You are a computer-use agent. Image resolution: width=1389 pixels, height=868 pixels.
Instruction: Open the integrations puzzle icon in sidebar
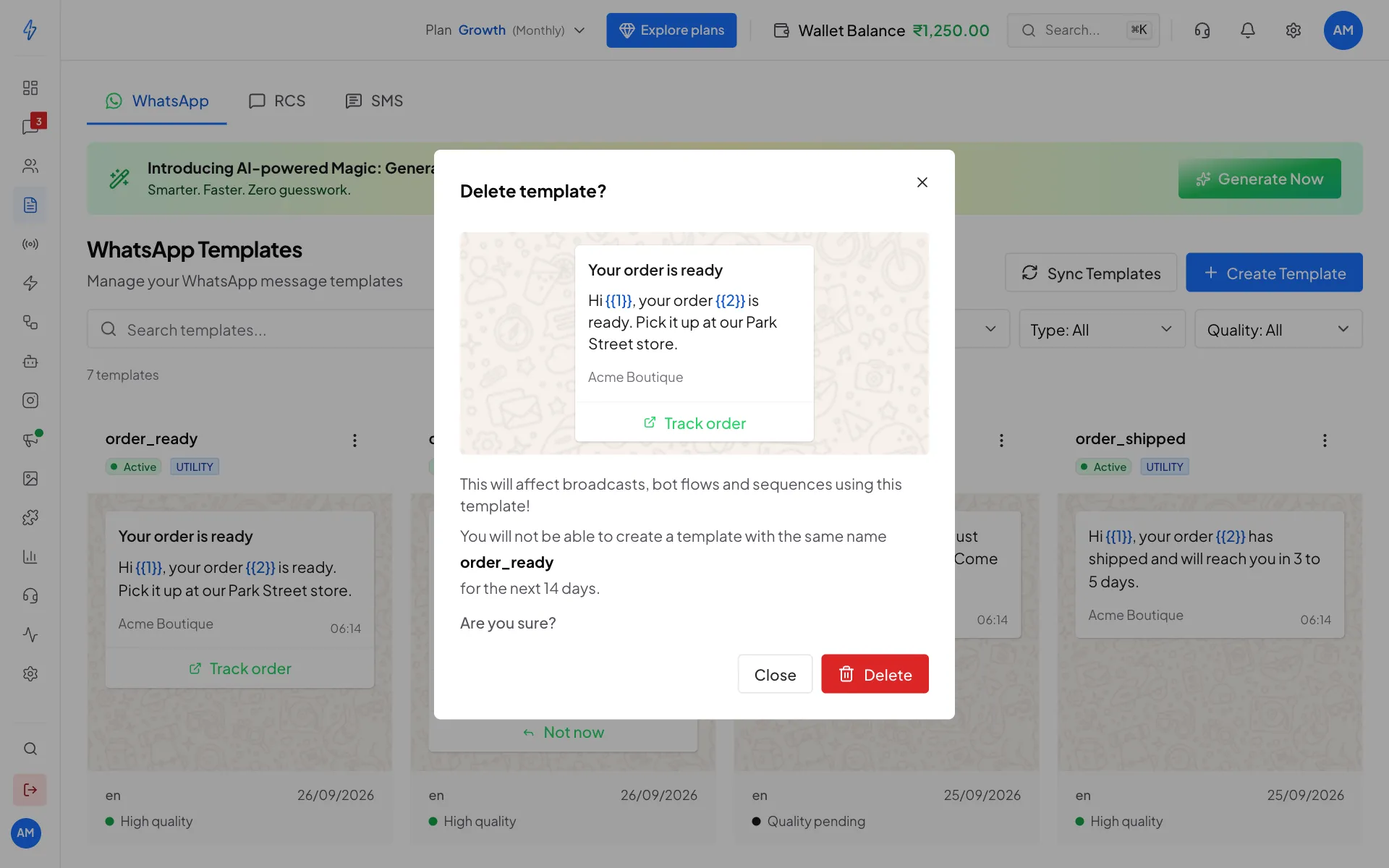coord(30,517)
